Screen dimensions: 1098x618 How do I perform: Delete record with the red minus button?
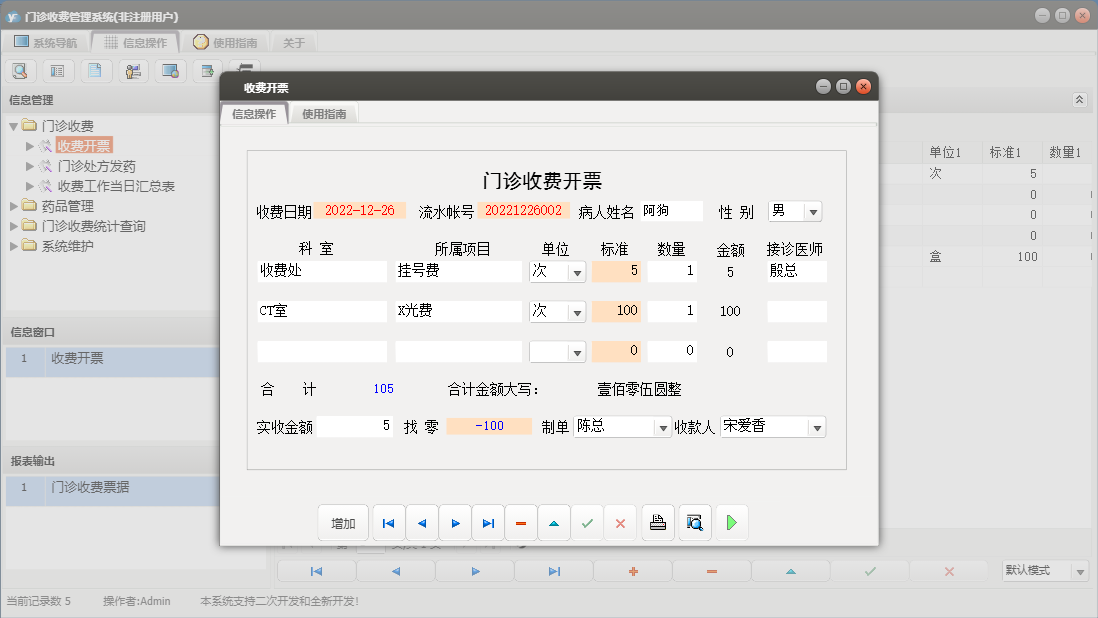pos(521,523)
